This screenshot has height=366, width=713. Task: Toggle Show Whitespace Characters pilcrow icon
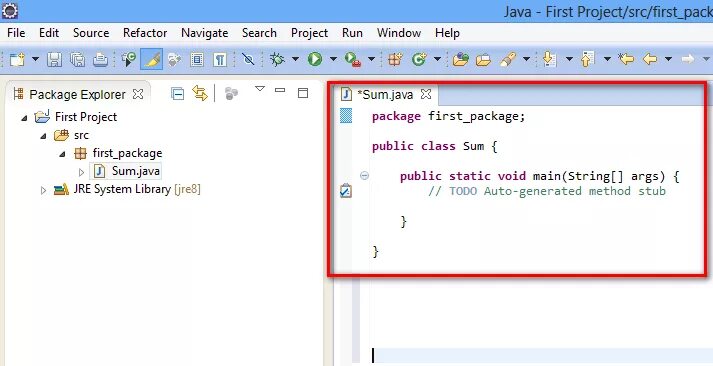click(x=220, y=60)
